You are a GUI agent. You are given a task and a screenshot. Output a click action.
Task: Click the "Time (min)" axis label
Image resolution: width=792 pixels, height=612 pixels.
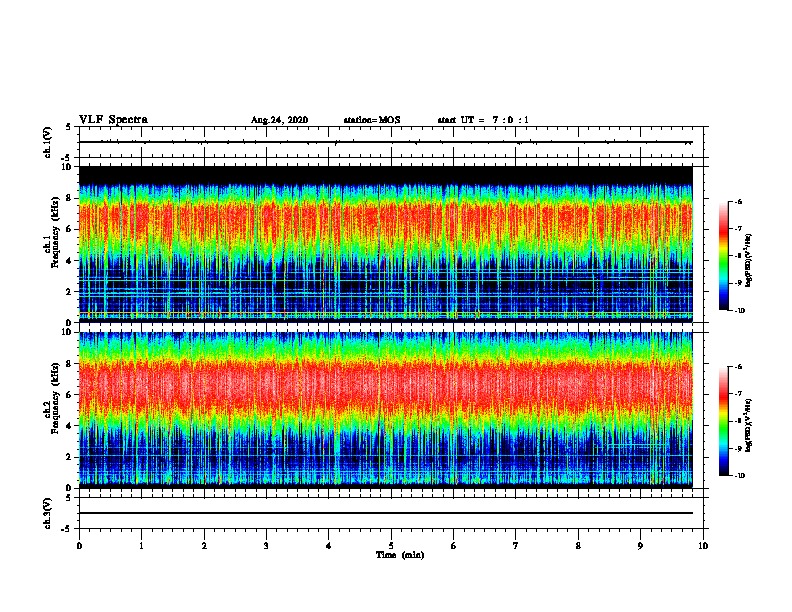[x=400, y=555]
